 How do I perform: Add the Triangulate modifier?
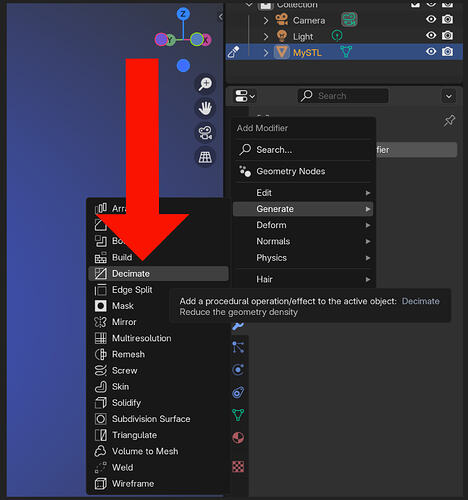[x=158, y=435]
